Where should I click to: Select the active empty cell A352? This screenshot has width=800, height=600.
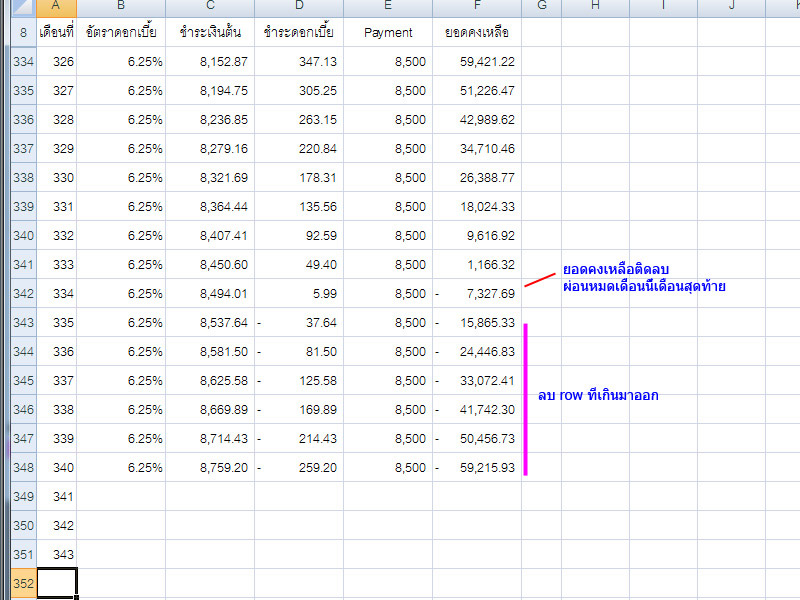[x=57, y=583]
